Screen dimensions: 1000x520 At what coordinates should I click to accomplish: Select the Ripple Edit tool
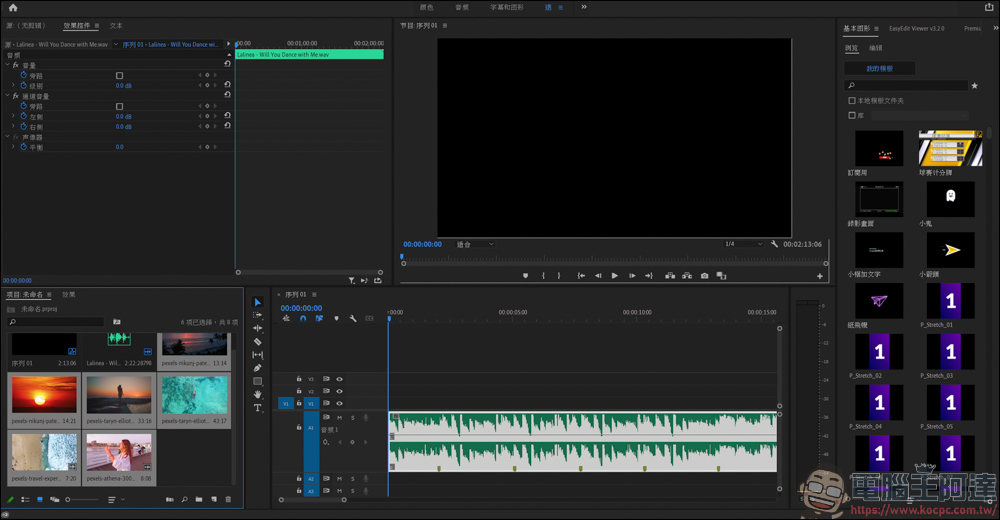[258, 328]
